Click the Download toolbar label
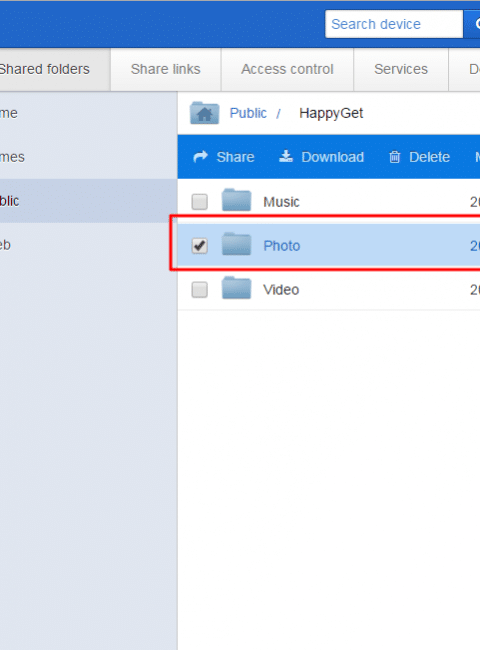Screen dimensions: 480x650 pyautogui.click(x=332, y=157)
